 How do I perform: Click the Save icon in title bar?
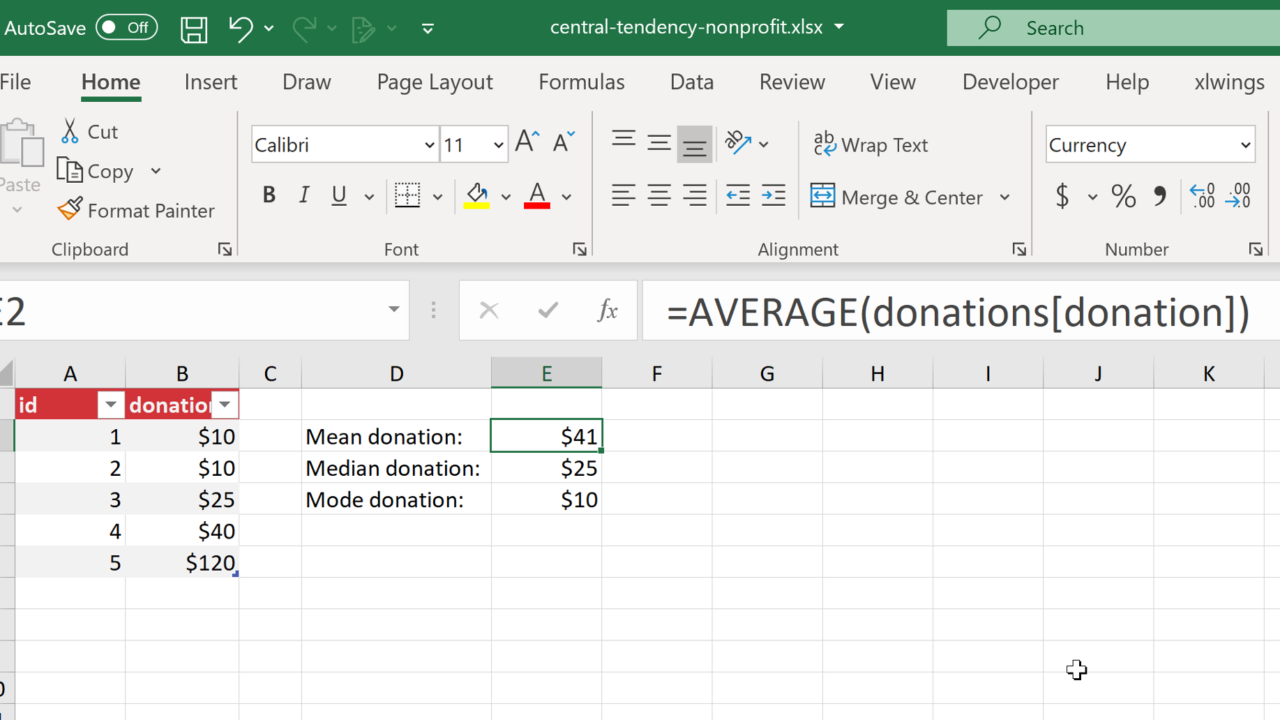click(194, 28)
